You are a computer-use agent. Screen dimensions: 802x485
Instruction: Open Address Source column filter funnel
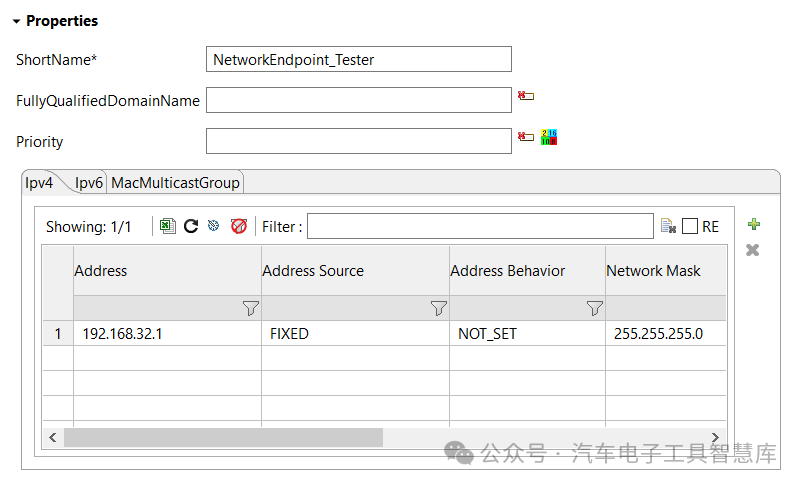coord(439,308)
